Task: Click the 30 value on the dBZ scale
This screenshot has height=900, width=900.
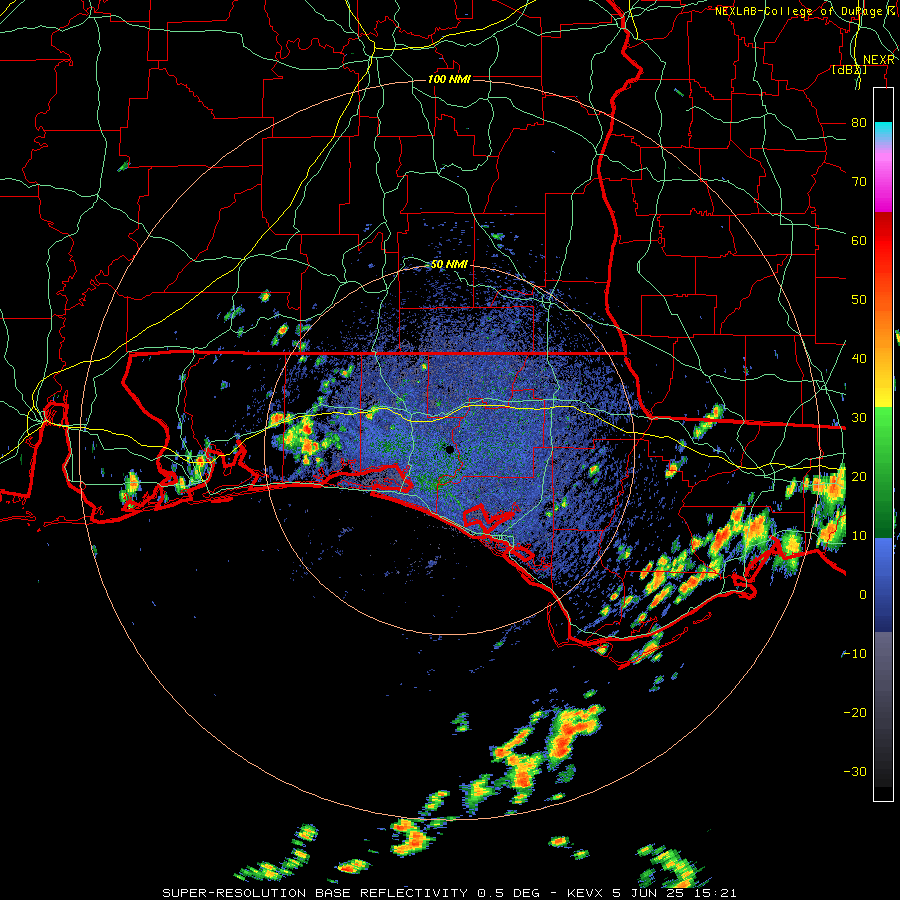Action: point(859,418)
